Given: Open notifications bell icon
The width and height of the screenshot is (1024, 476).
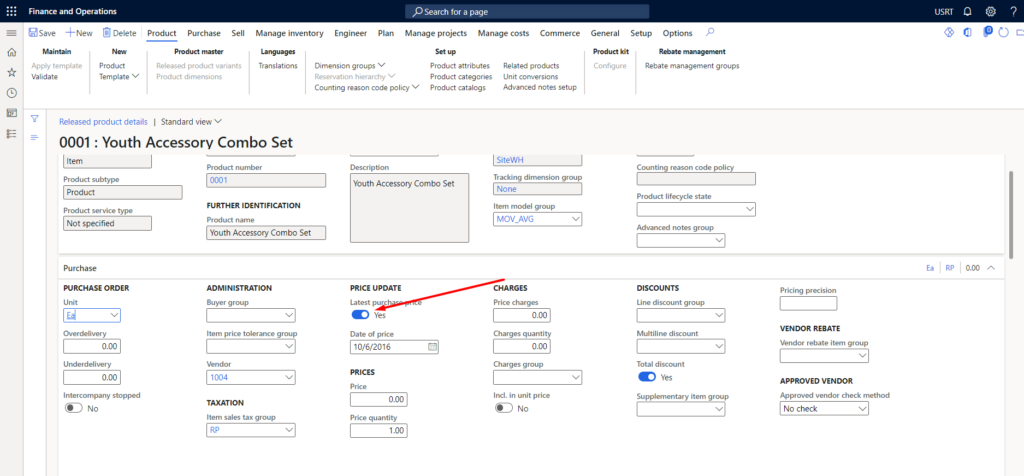Looking at the screenshot, I should pos(968,11).
